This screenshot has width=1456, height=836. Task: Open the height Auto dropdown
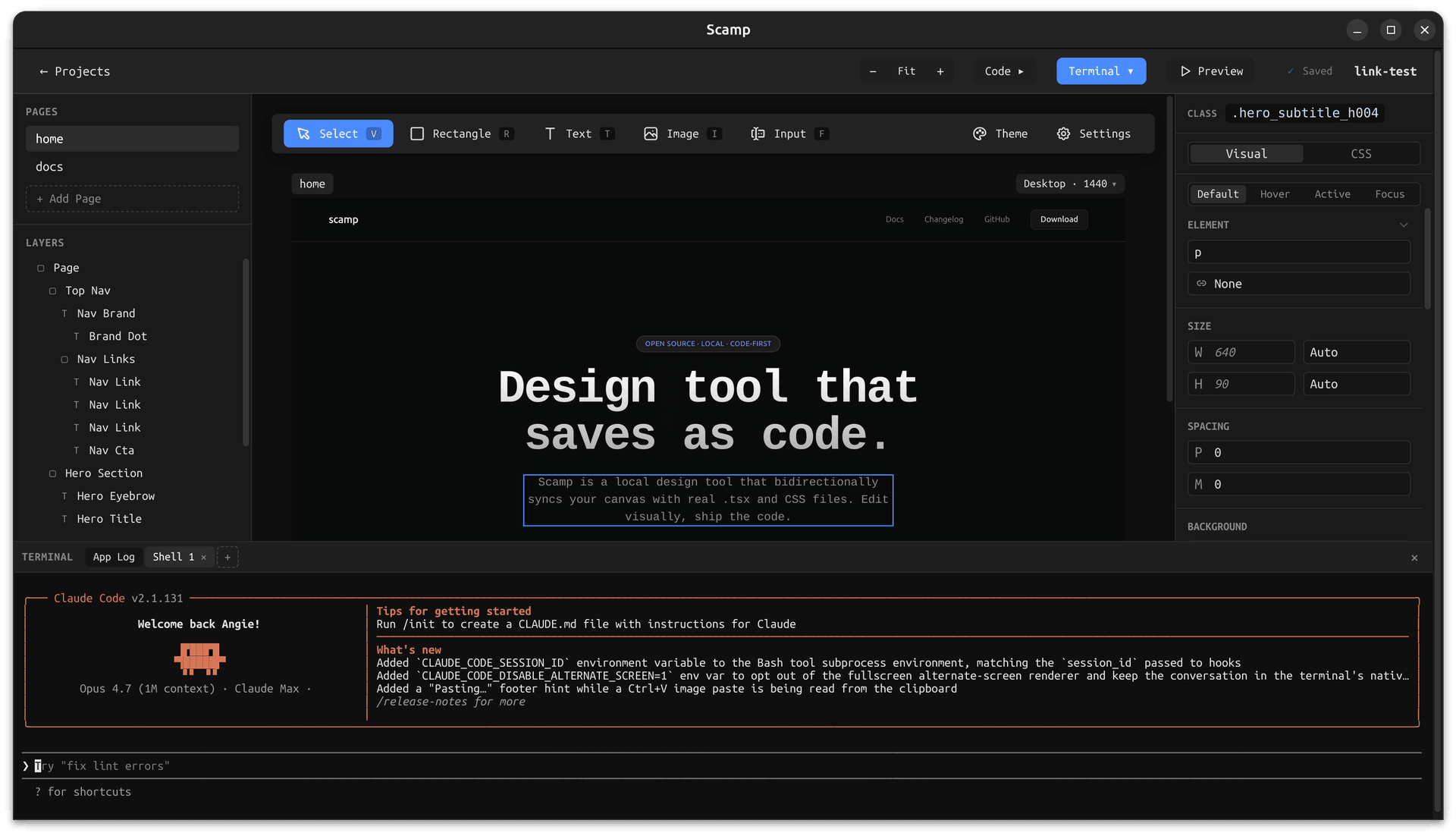[1356, 384]
